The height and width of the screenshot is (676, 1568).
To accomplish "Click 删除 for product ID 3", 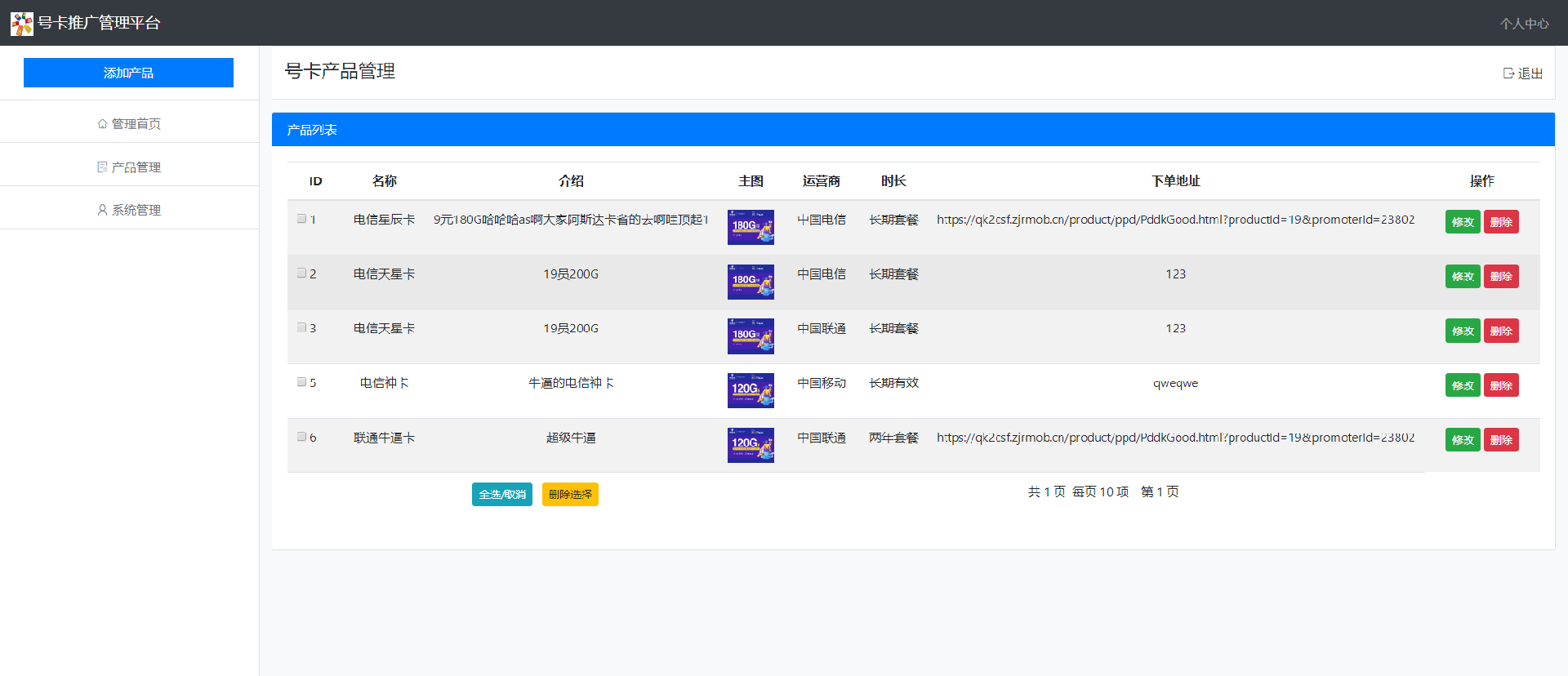I will pyautogui.click(x=1501, y=331).
